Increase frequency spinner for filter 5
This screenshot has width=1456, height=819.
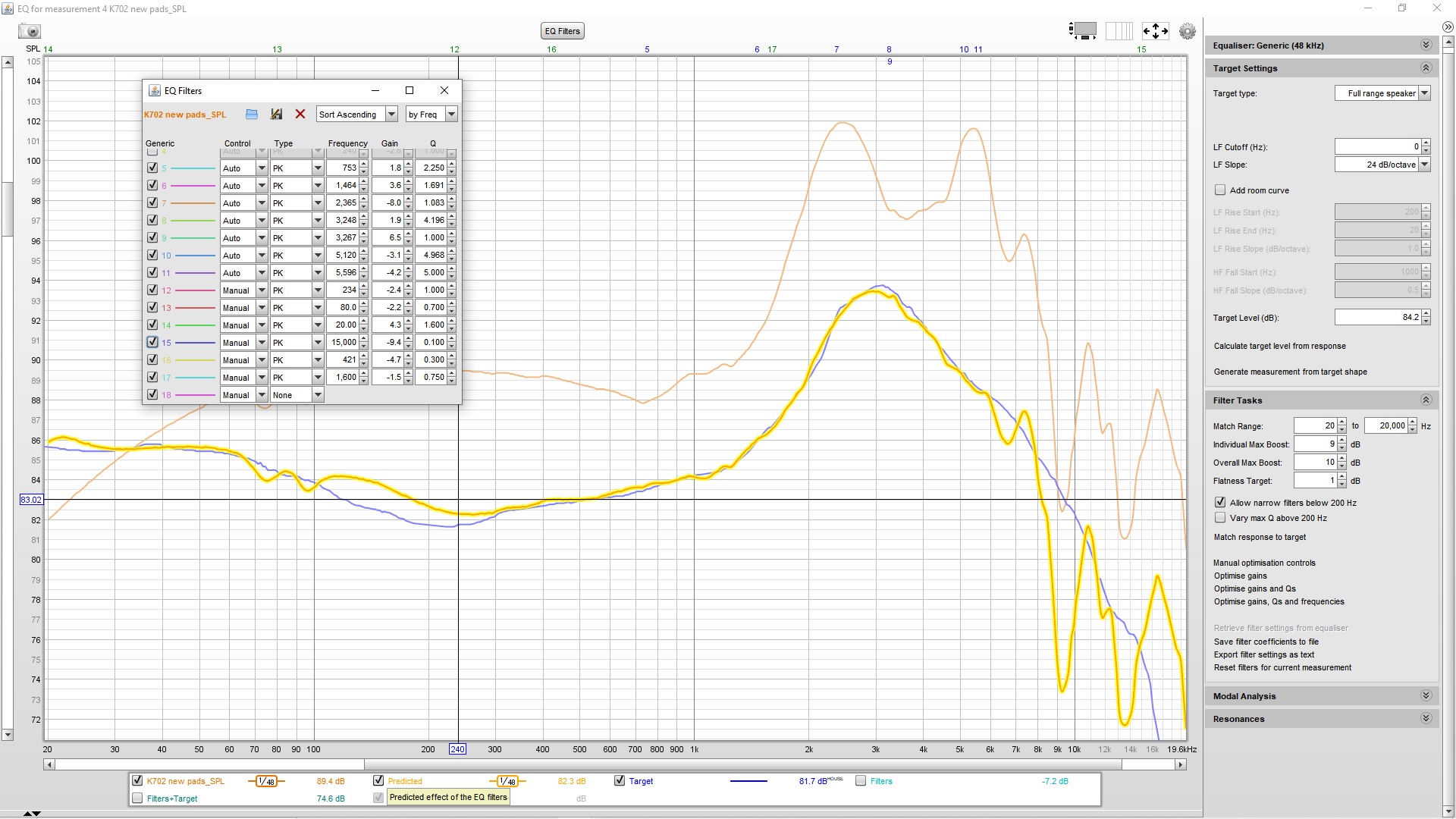364,165
